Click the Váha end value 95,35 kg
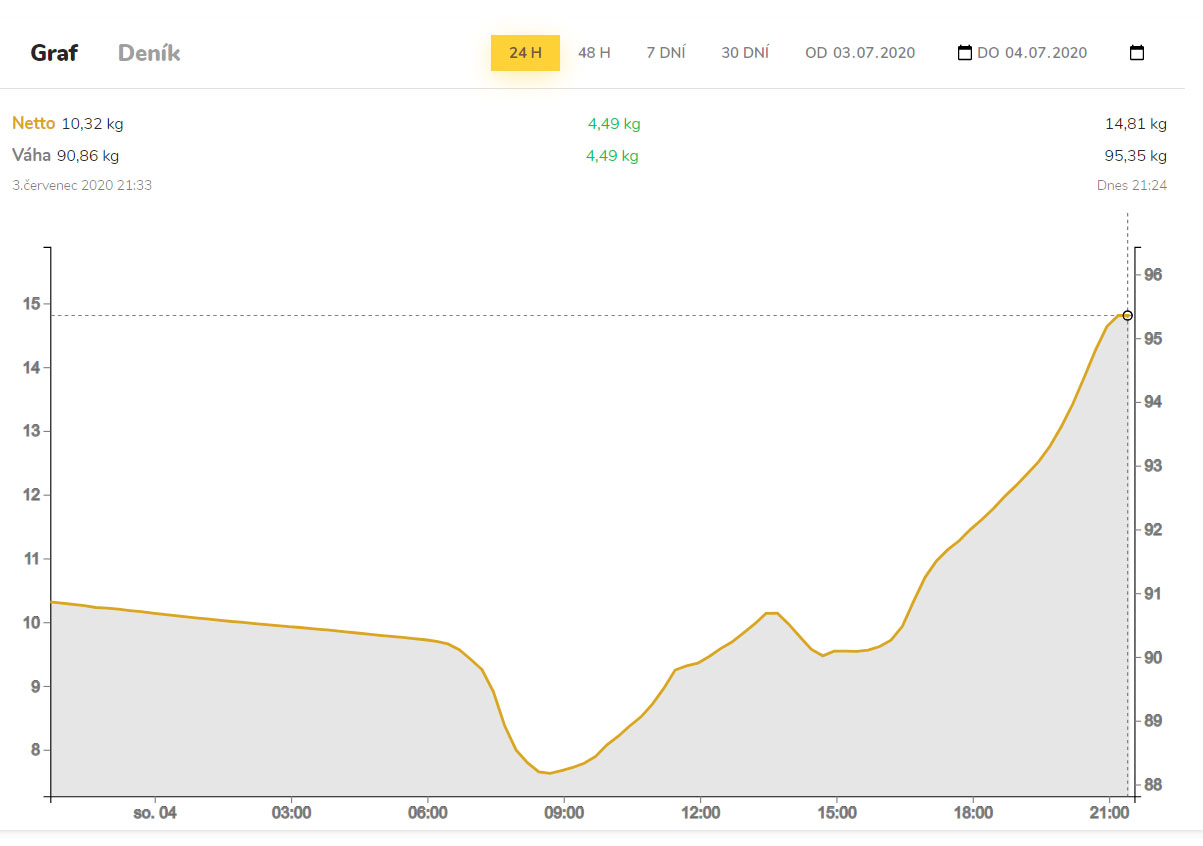1203x846 pixels. point(1136,156)
